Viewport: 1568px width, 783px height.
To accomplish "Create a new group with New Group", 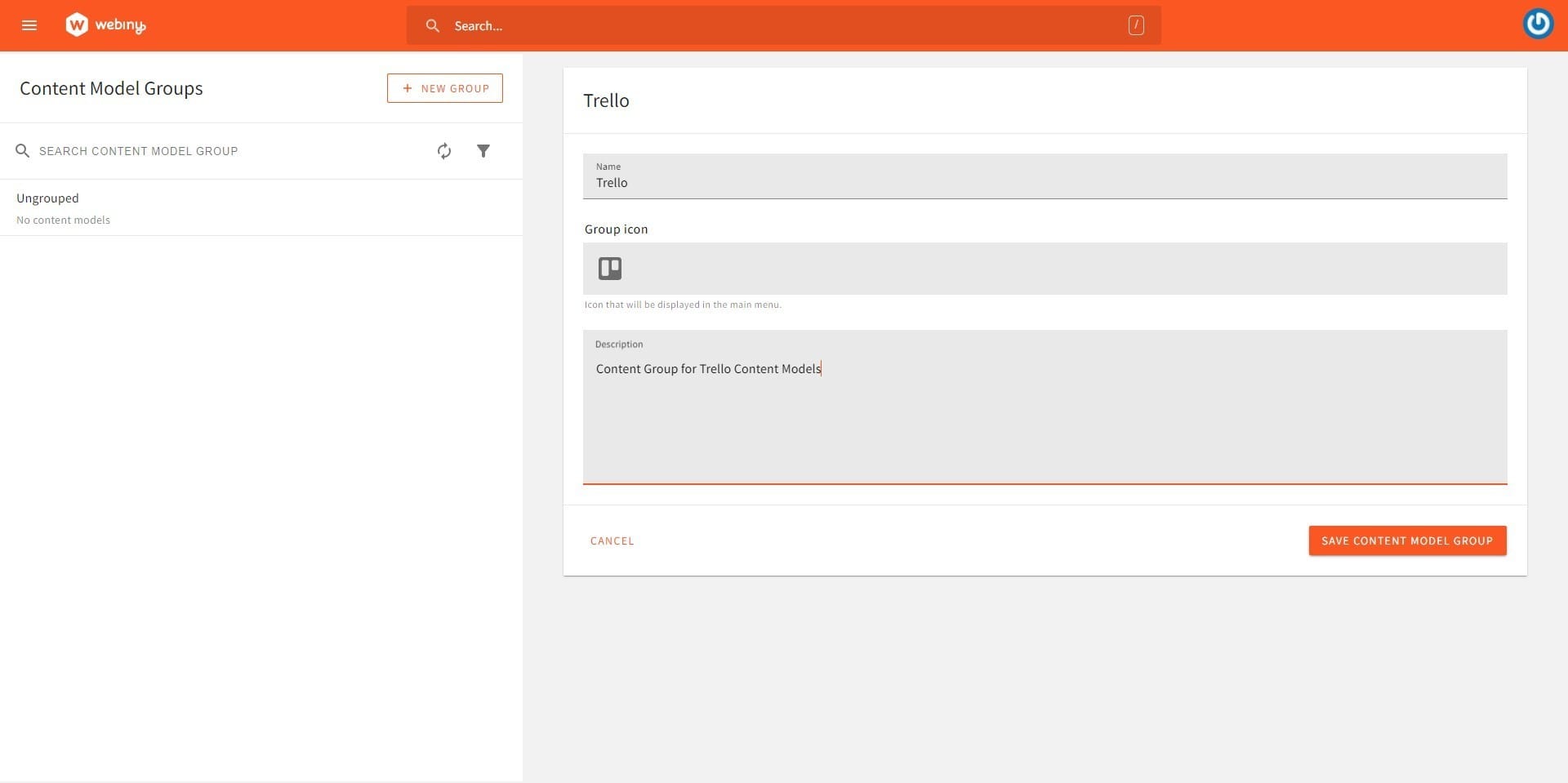I will click(445, 88).
